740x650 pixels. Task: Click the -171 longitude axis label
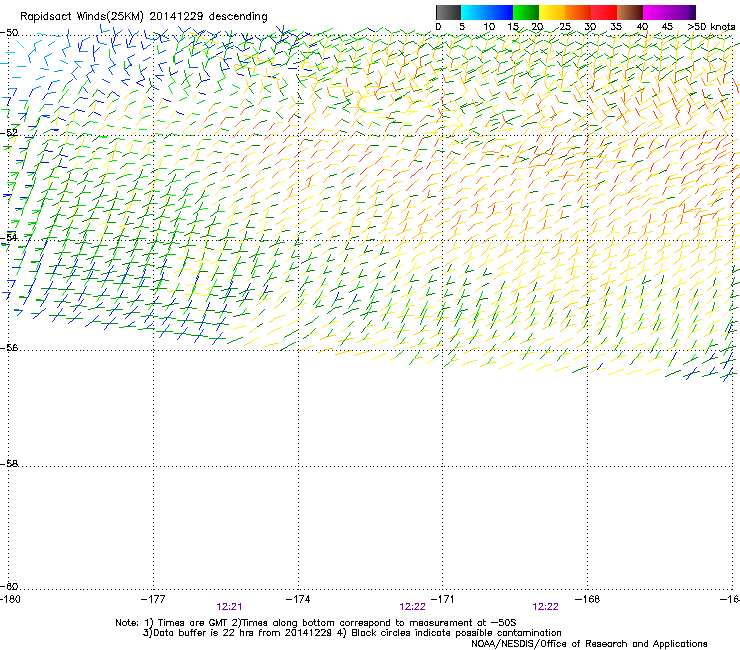pyautogui.click(x=443, y=599)
